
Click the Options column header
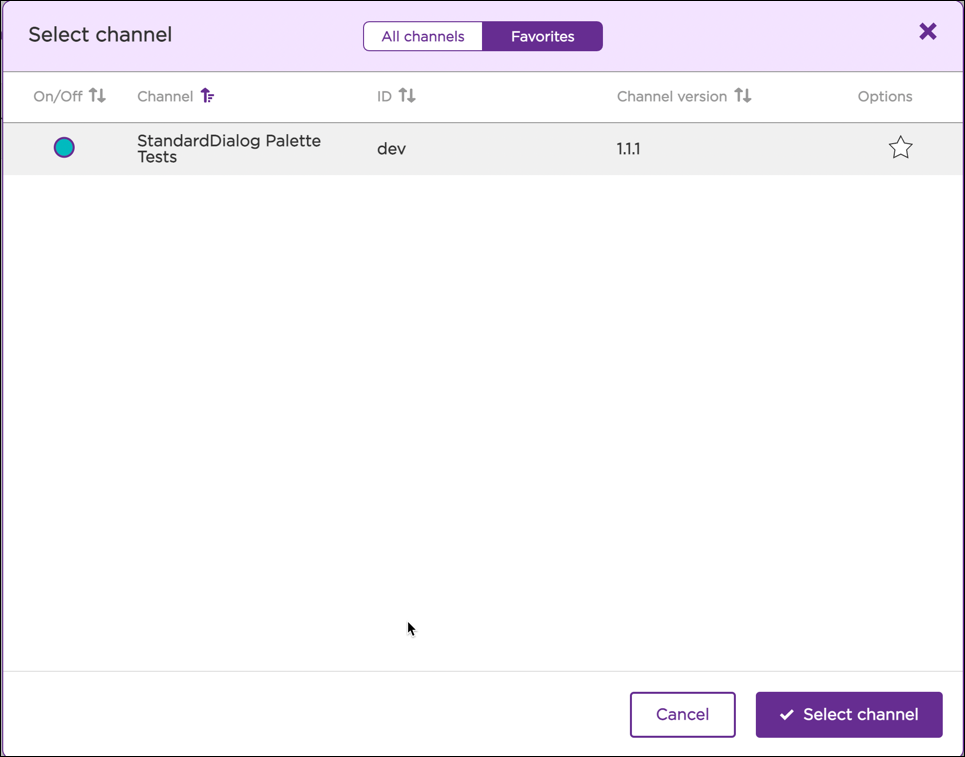pyautogui.click(x=884, y=96)
